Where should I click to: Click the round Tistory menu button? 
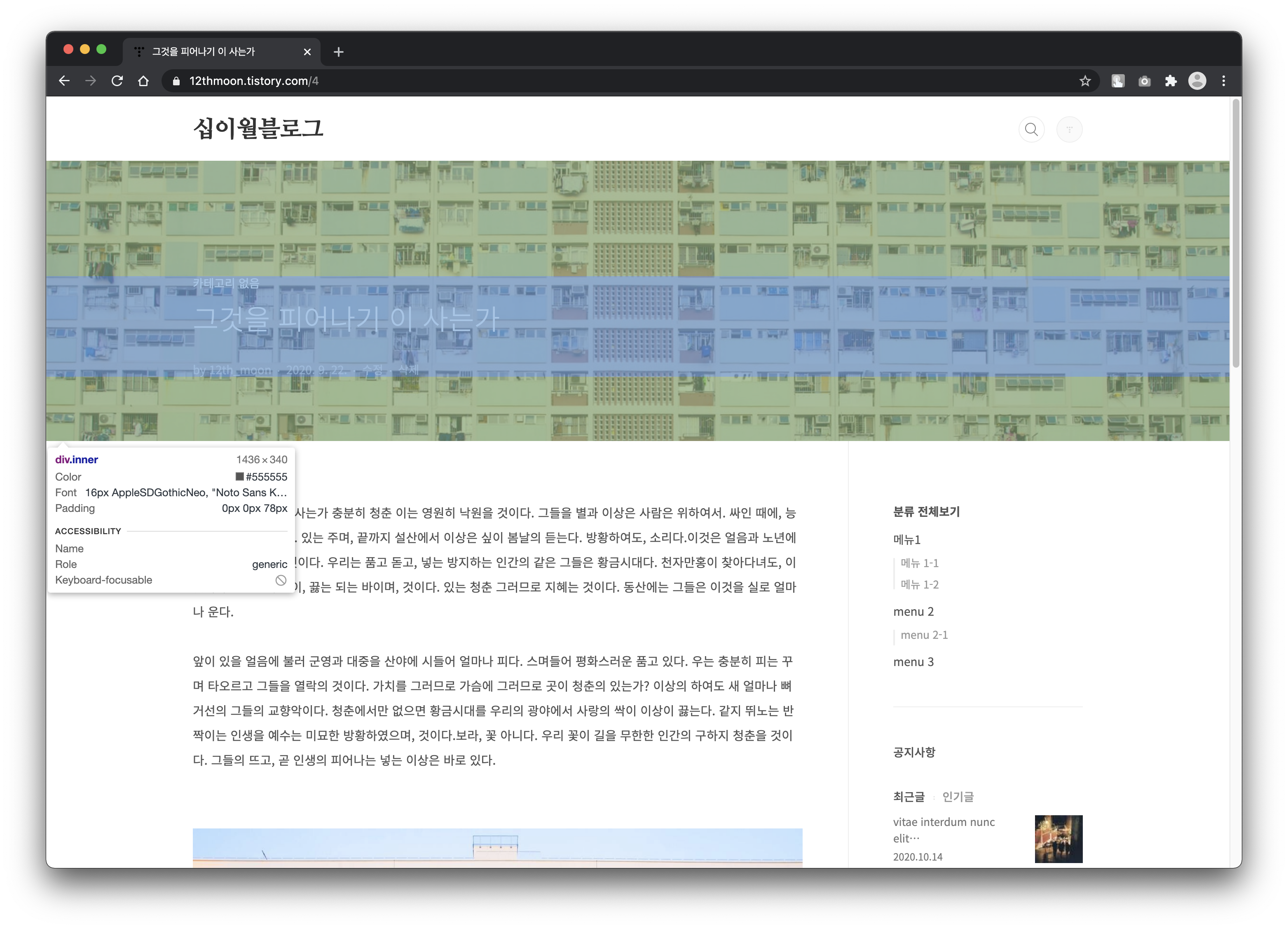1069,129
